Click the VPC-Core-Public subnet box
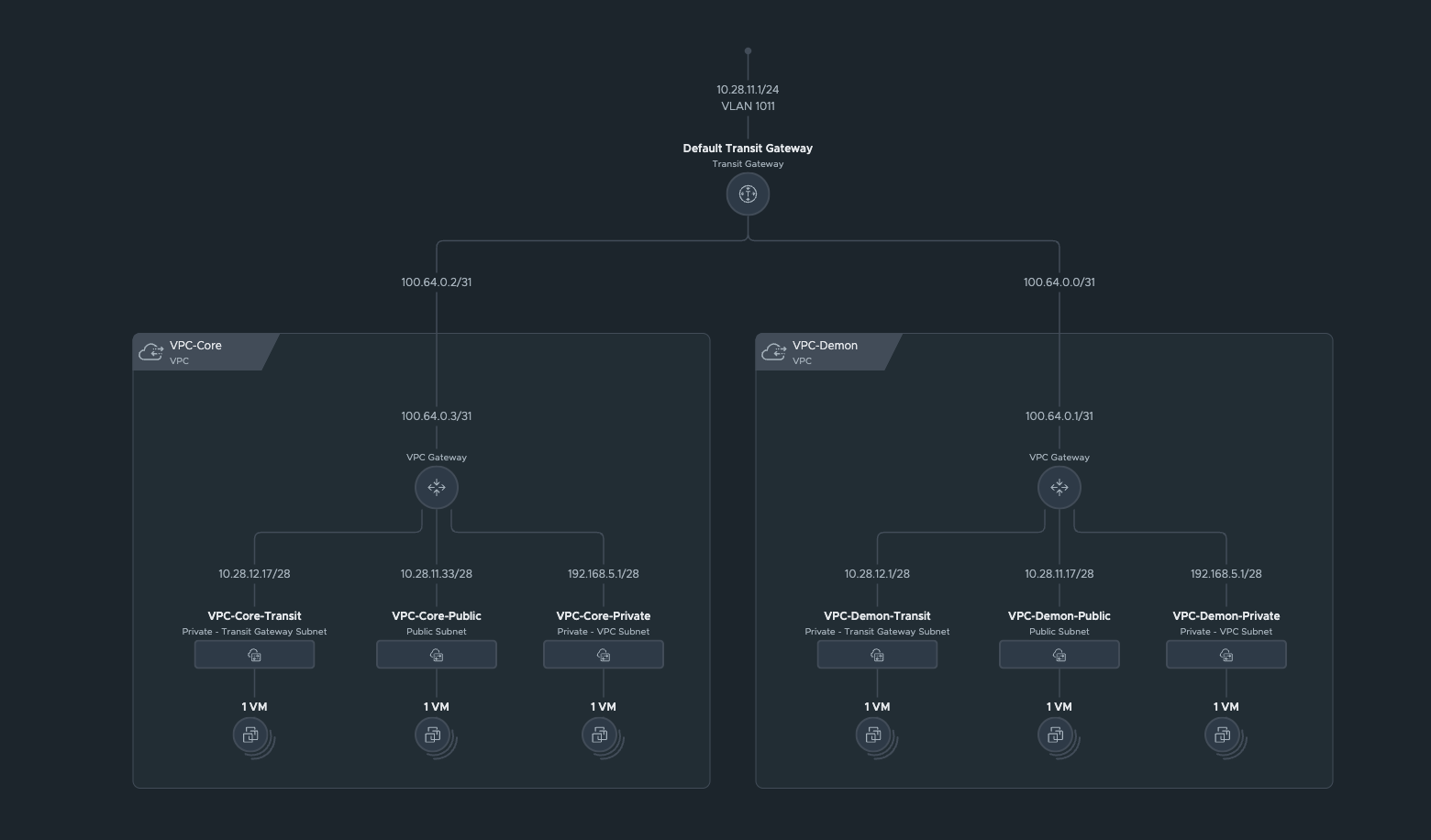 point(437,655)
